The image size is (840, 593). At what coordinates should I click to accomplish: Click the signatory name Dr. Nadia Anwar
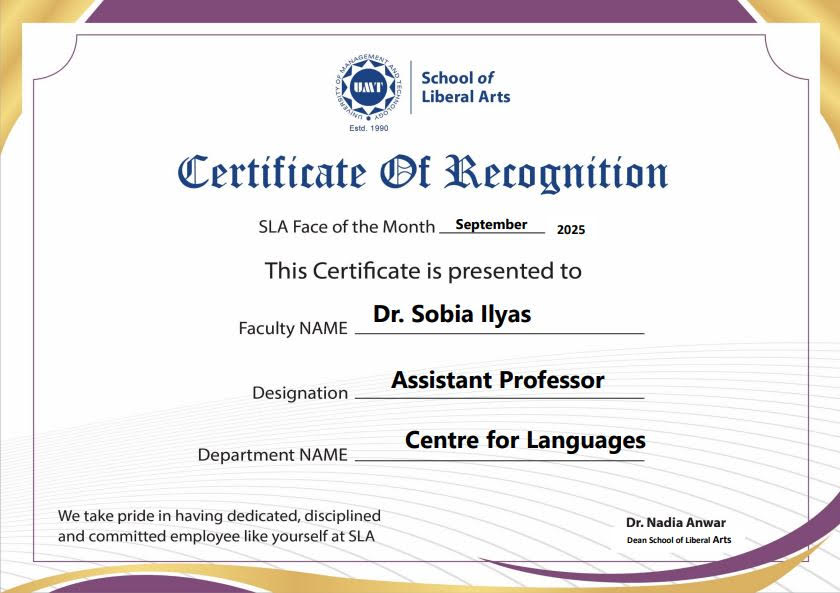coord(676,523)
